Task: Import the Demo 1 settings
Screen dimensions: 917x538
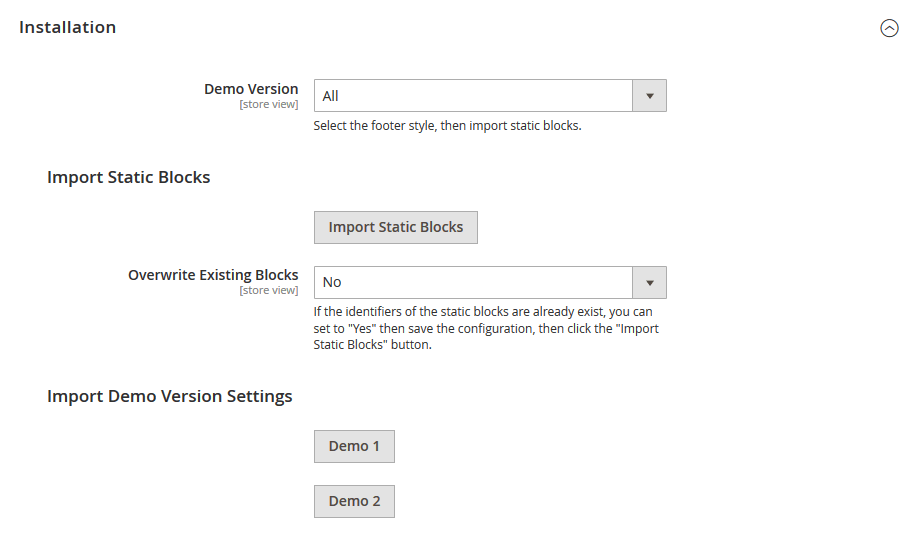Action: (354, 446)
